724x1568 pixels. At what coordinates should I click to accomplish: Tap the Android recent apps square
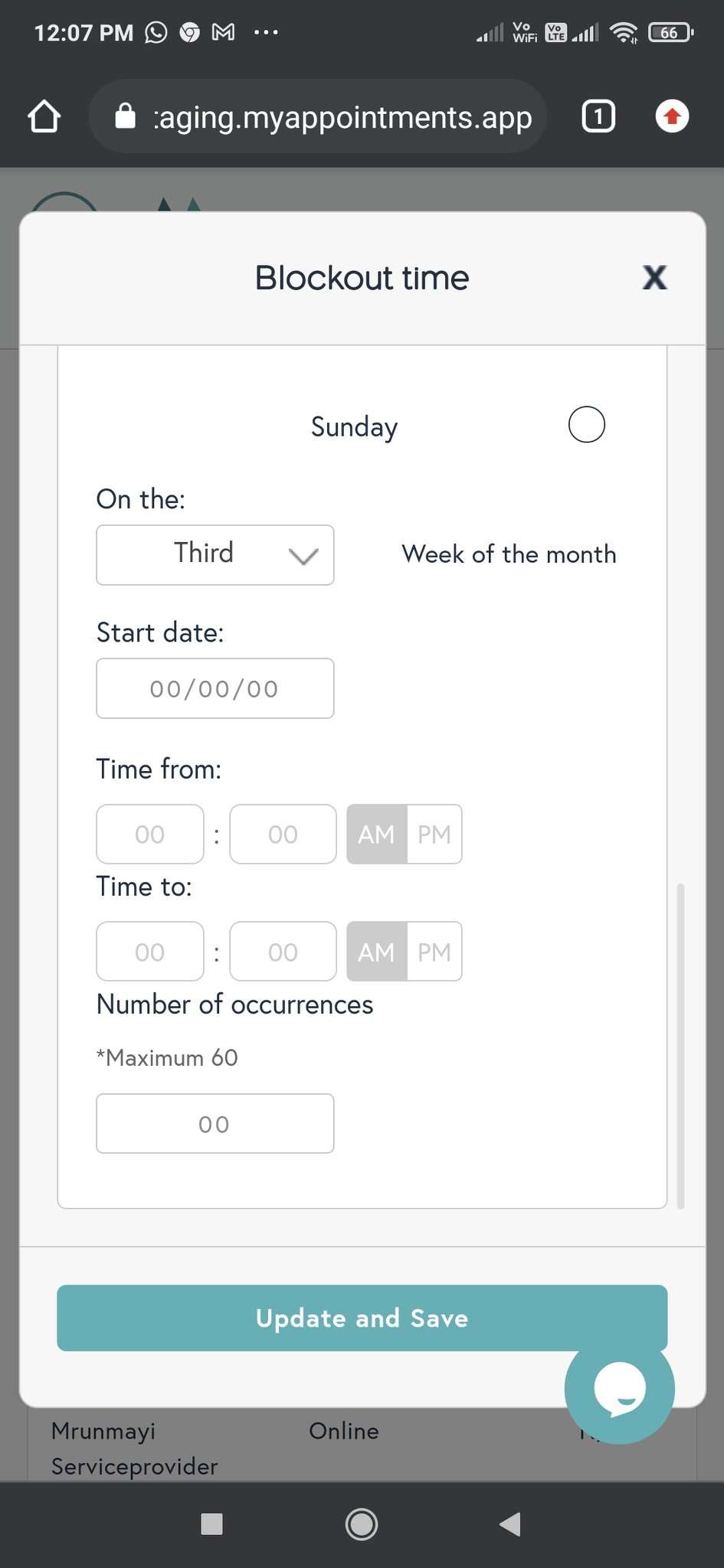211,1524
